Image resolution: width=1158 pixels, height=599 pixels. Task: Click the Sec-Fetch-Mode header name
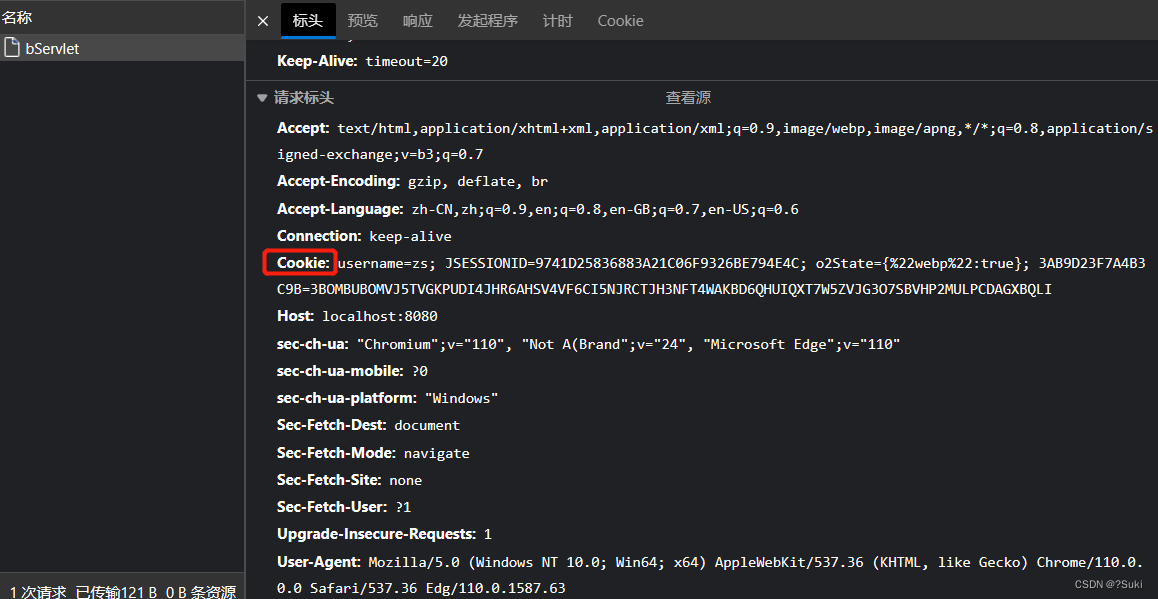(334, 452)
